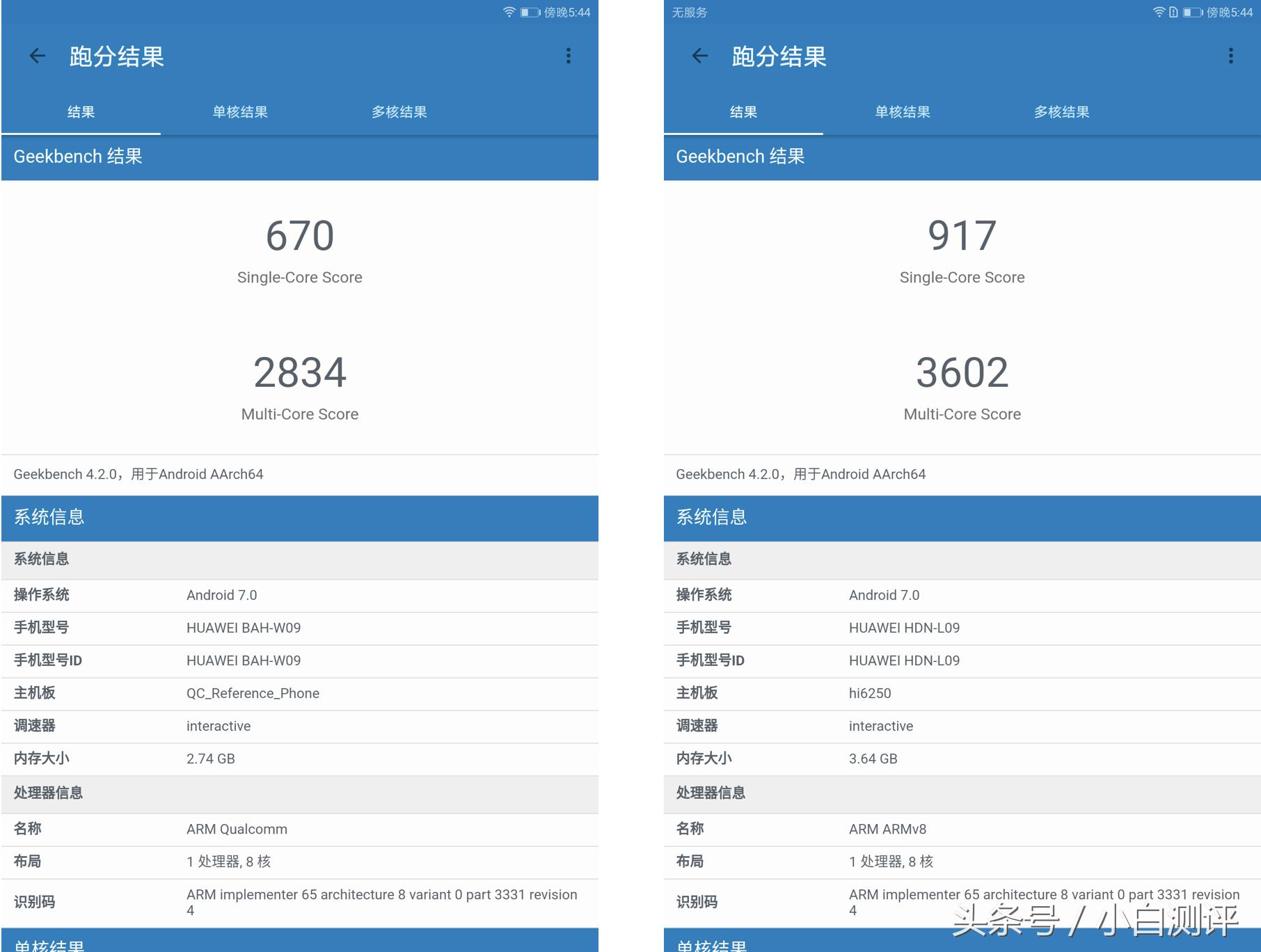This screenshot has width=1261, height=952.
Task: Click the 2834 multi-core score
Action: (300, 372)
